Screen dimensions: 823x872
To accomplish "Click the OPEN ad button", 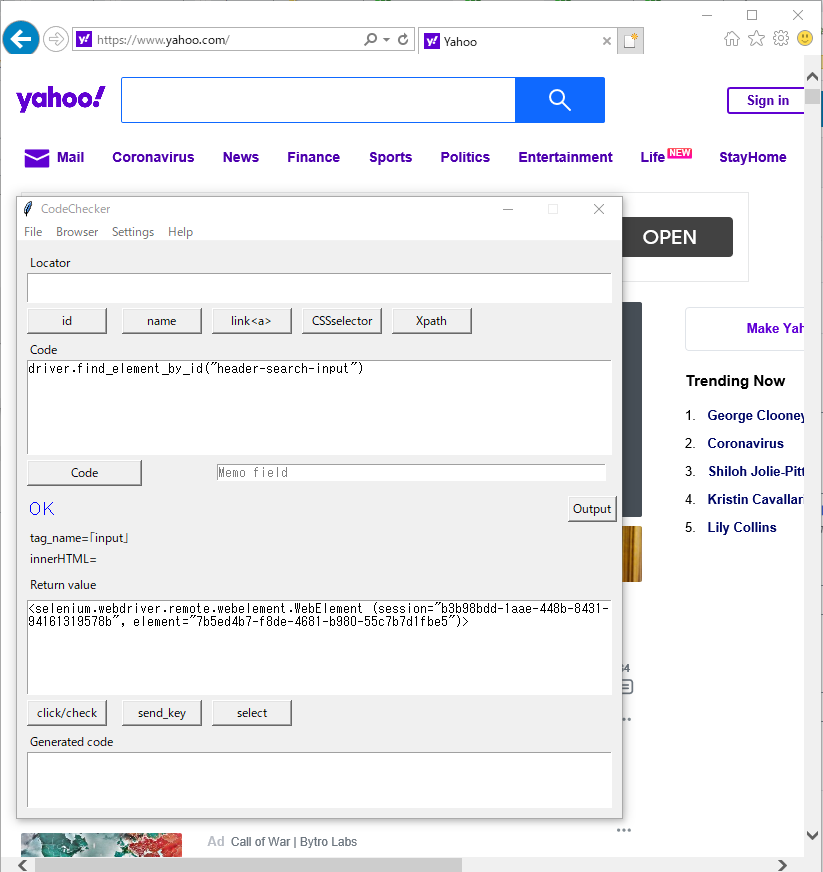I will 677,237.
